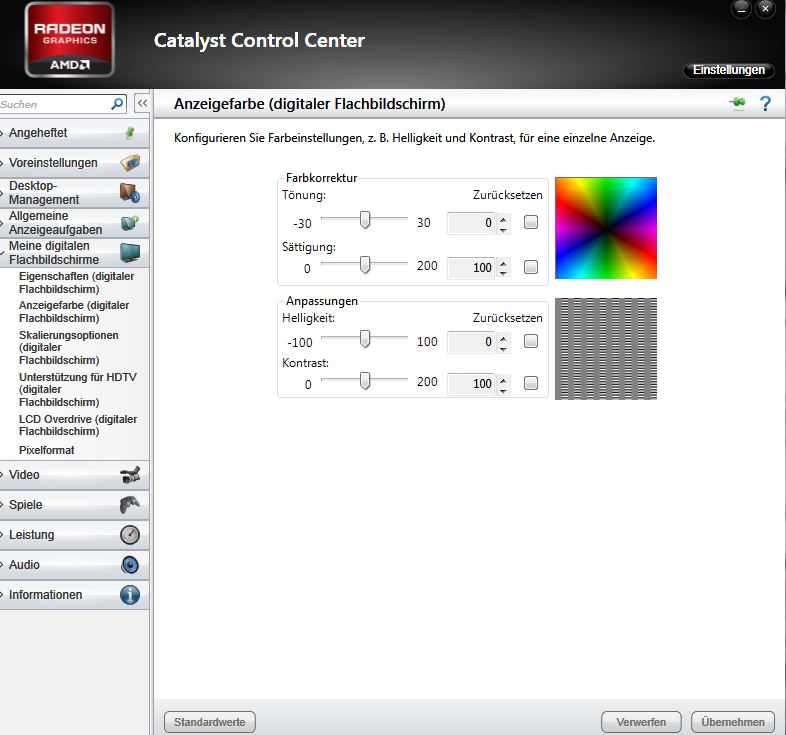Click the color wheel preview image
This screenshot has height=735, width=786.
coord(606,228)
